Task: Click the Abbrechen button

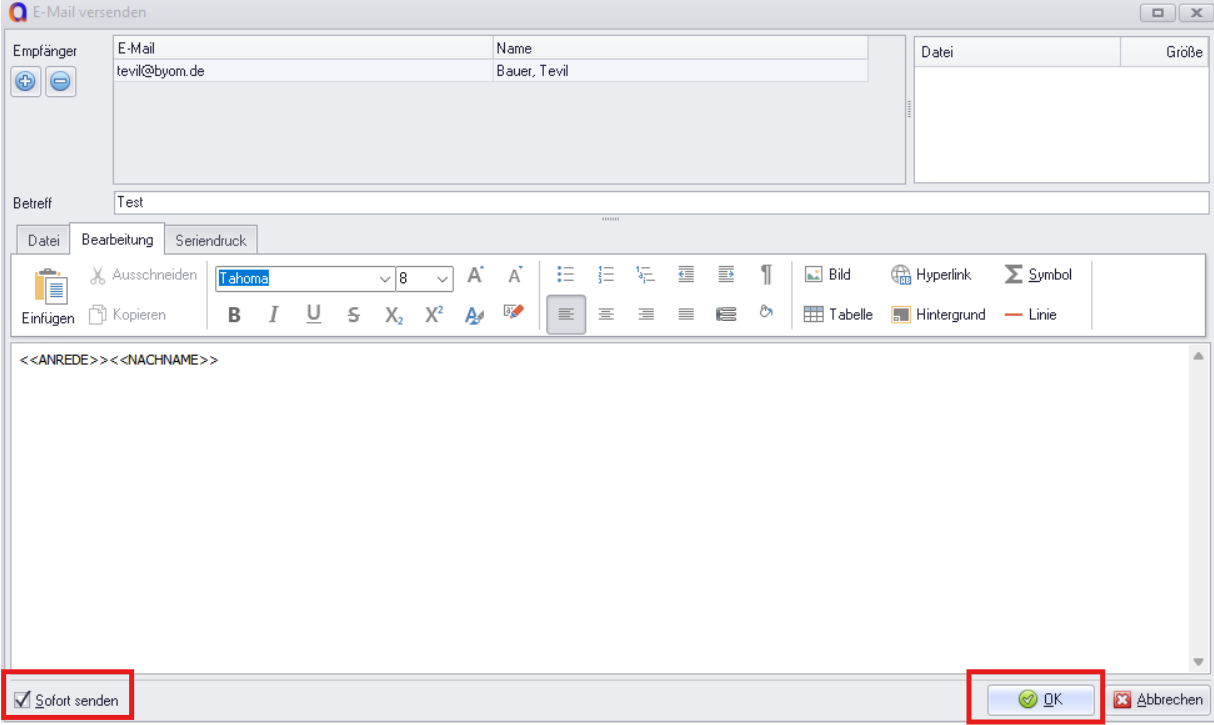Action: pyautogui.click(x=1158, y=700)
